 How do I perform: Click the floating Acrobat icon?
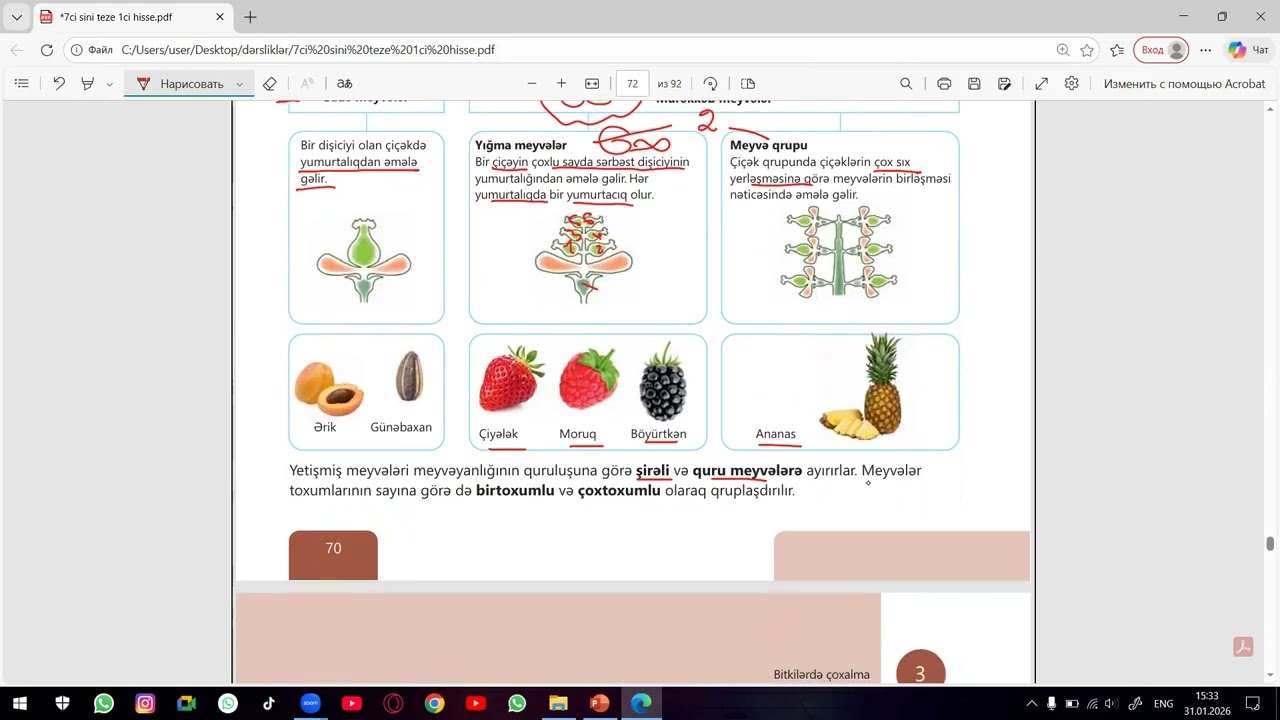click(x=1243, y=646)
